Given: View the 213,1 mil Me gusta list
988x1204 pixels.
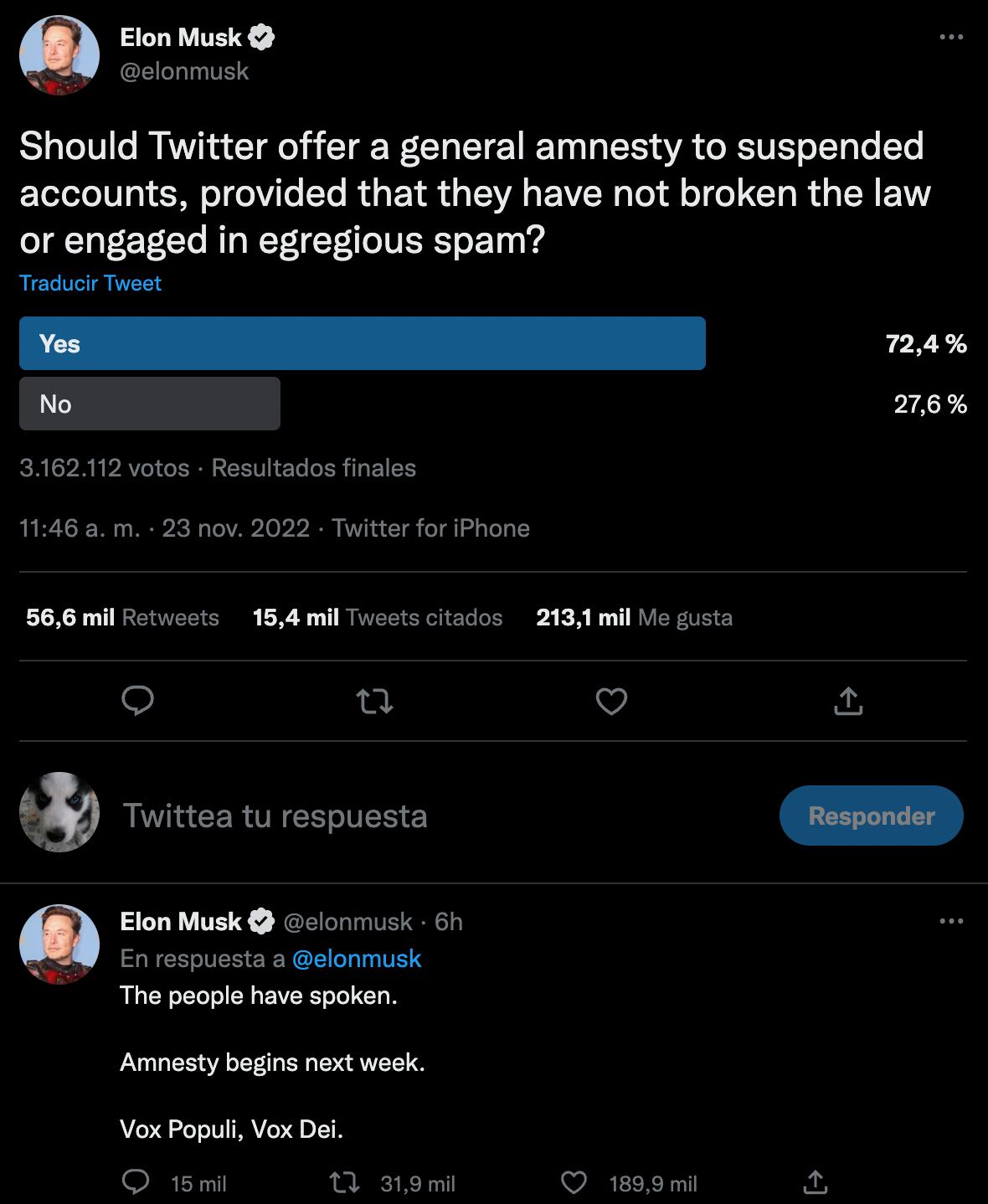Looking at the screenshot, I should click(x=634, y=618).
